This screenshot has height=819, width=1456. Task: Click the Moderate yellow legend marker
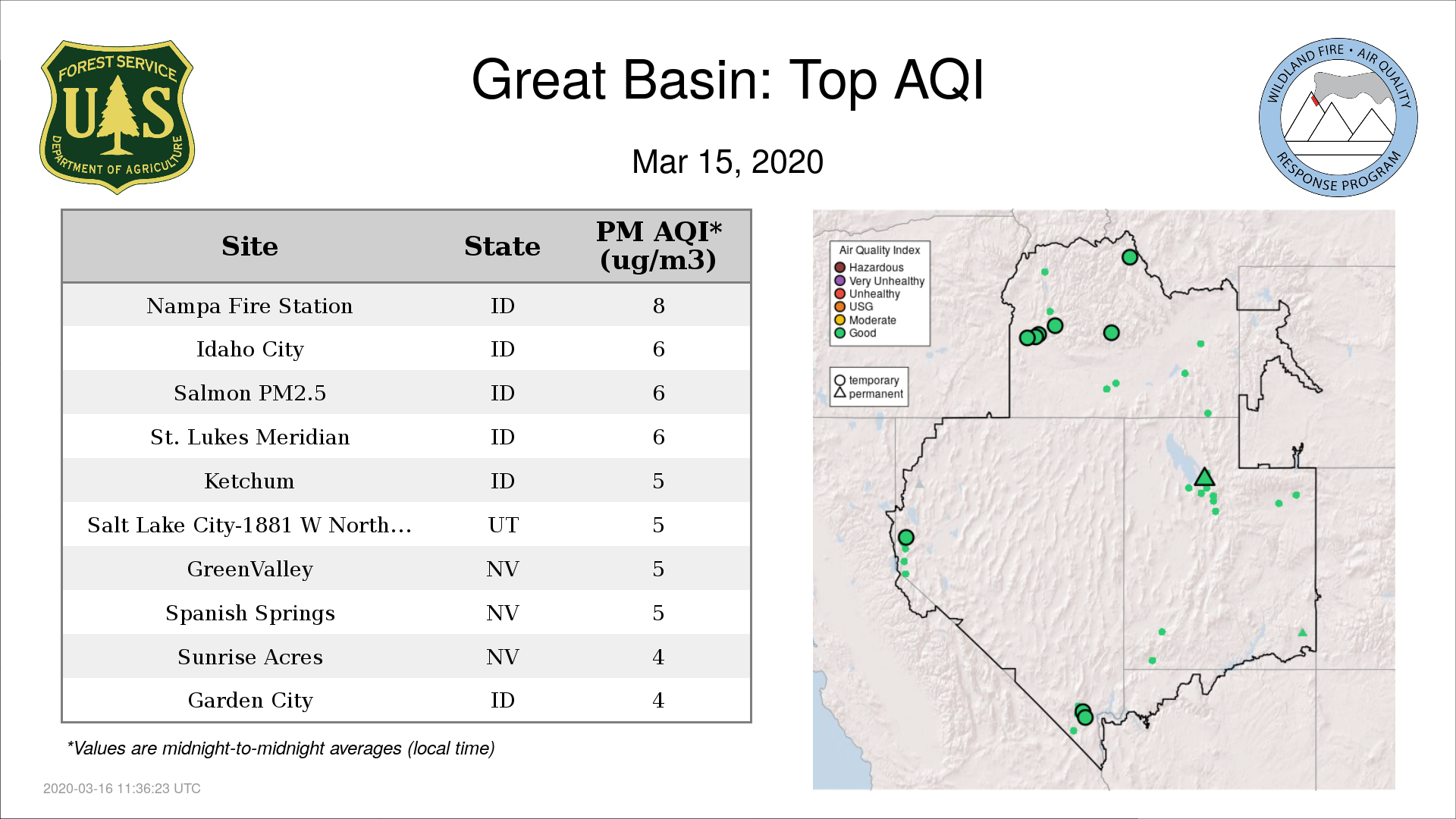coord(840,320)
